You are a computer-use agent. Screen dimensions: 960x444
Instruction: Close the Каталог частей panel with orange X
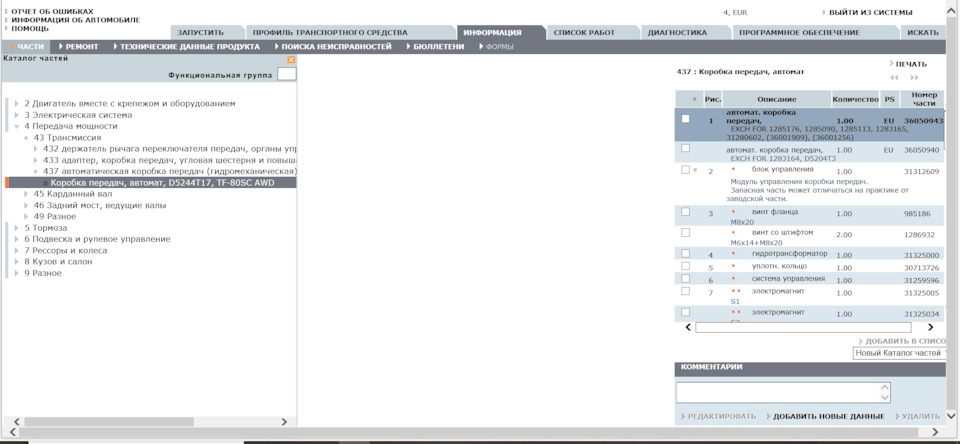(x=291, y=59)
